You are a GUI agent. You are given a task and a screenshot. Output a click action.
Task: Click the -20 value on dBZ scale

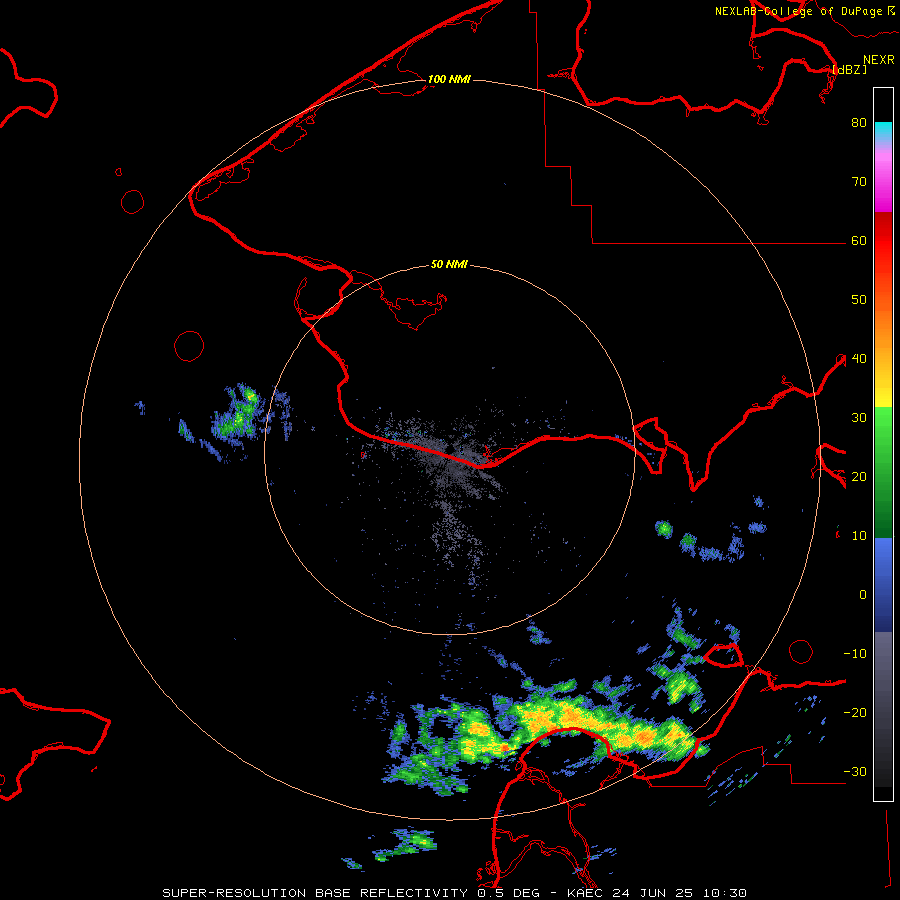[855, 713]
